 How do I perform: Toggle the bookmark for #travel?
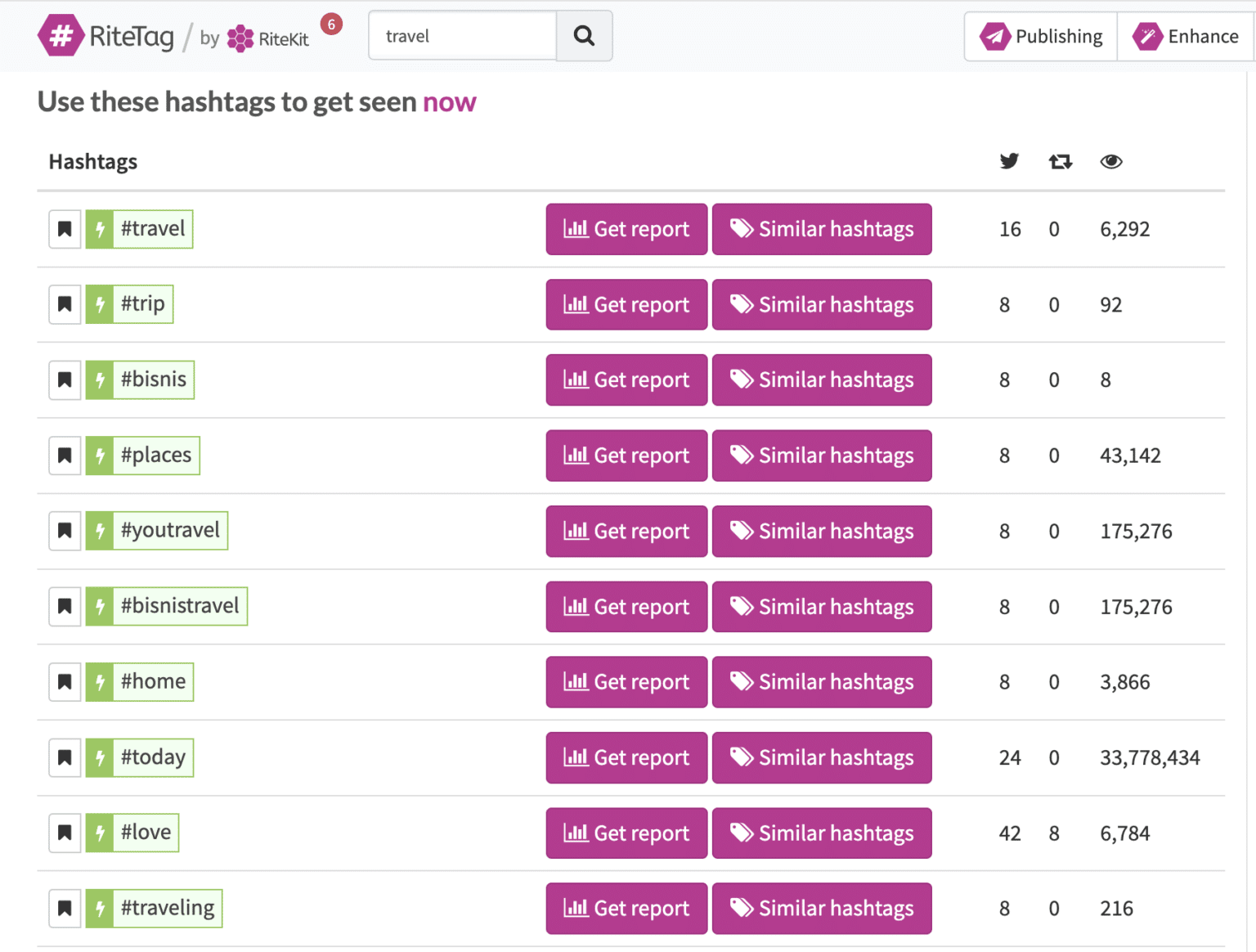[x=65, y=229]
